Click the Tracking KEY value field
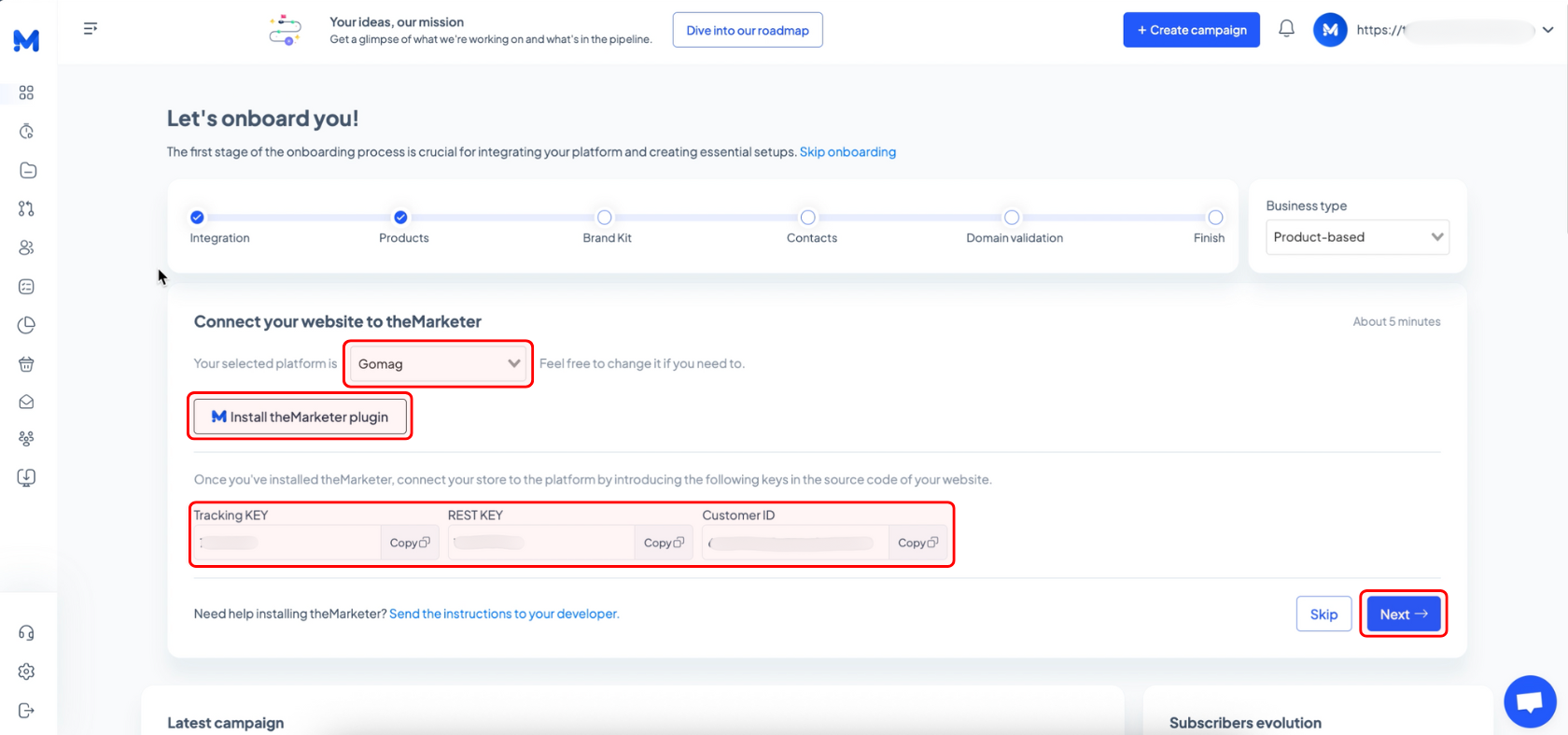Viewport: 1568px width, 735px height. pyautogui.click(x=287, y=543)
